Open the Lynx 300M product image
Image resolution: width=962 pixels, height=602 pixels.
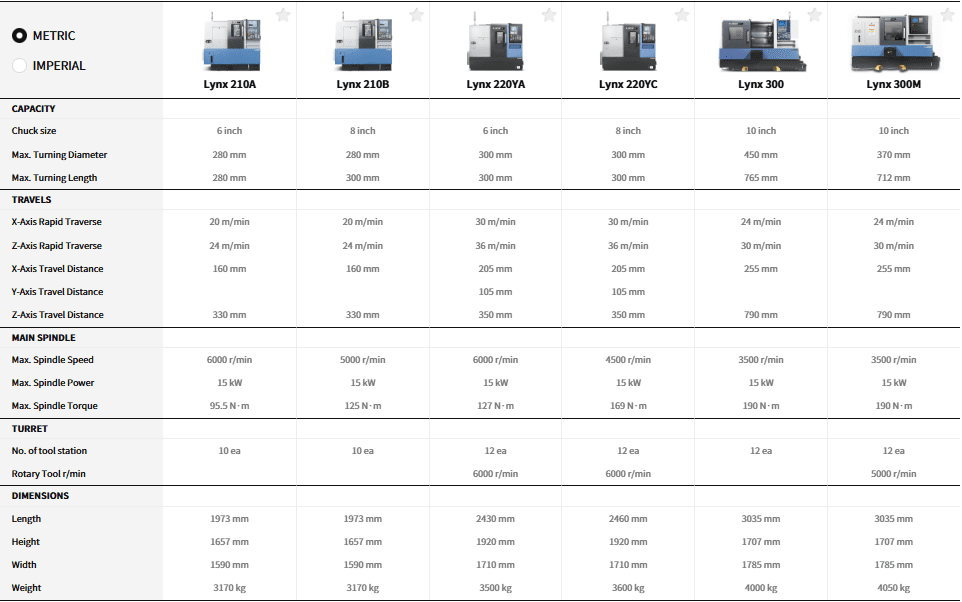(x=893, y=42)
